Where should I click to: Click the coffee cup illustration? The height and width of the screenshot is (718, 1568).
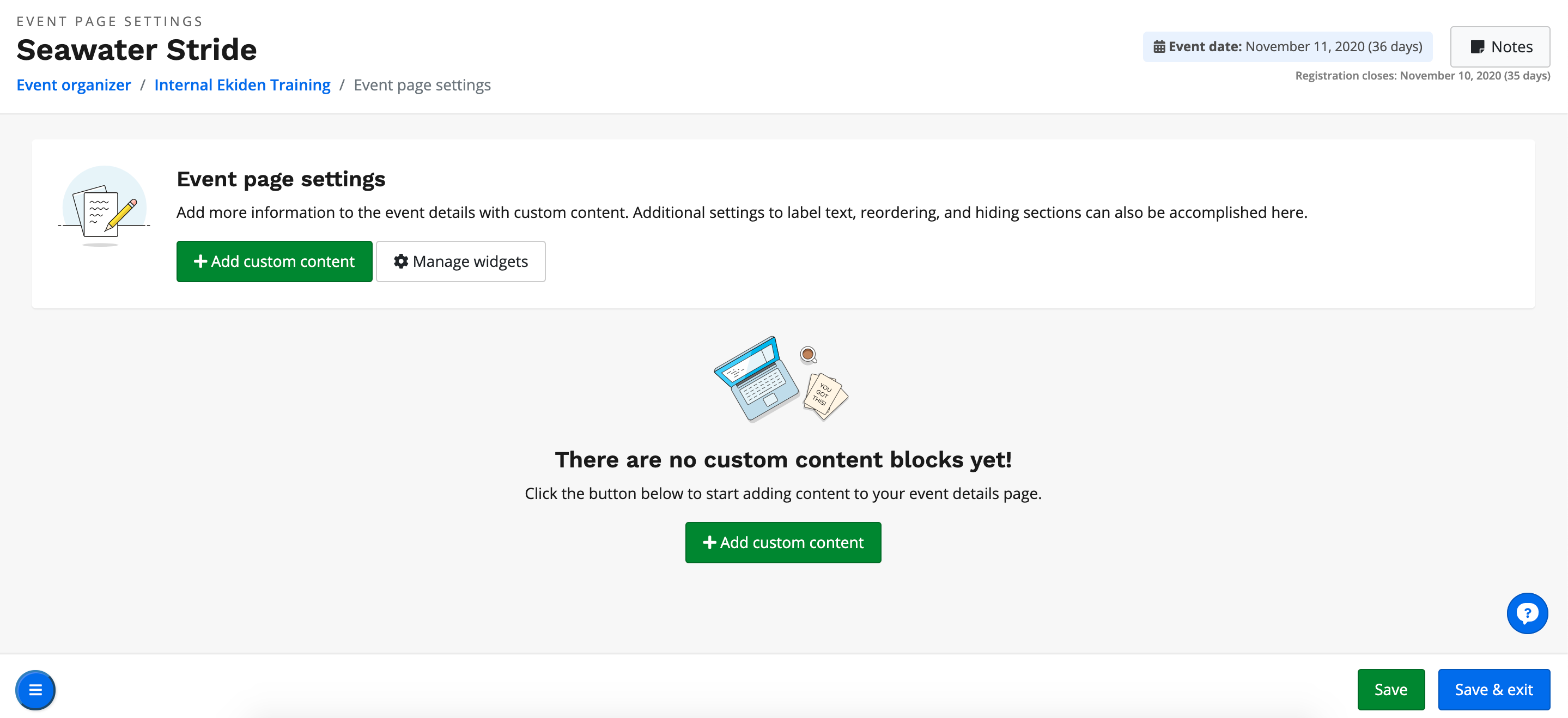pyautogui.click(x=808, y=354)
